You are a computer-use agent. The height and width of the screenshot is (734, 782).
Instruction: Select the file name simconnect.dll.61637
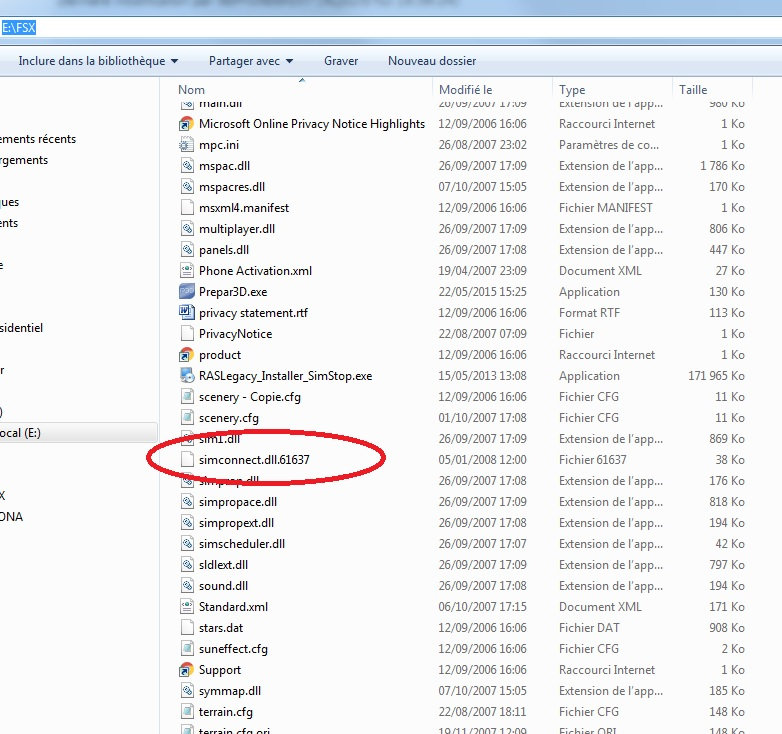point(254,460)
